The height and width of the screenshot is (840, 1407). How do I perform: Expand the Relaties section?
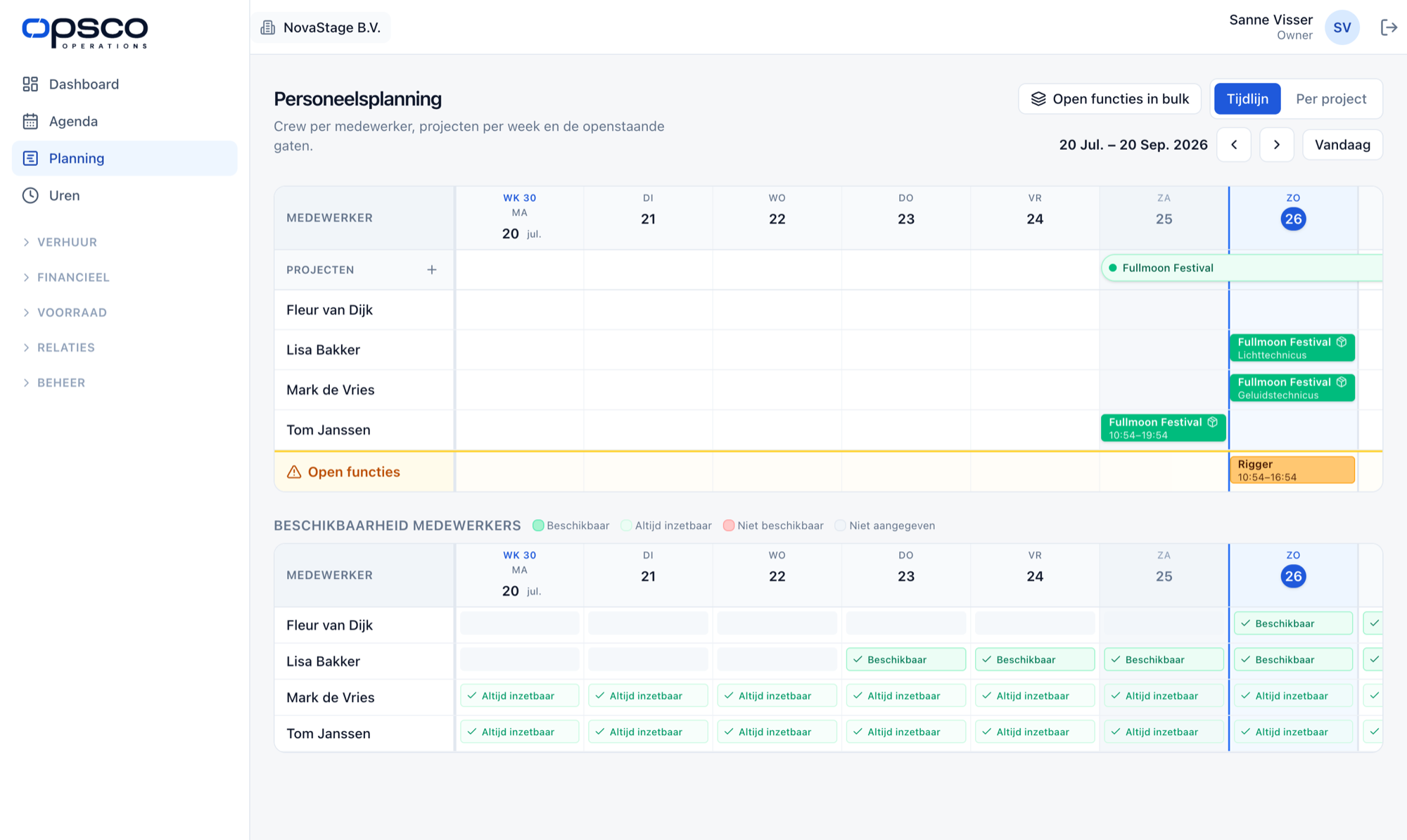(58, 348)
